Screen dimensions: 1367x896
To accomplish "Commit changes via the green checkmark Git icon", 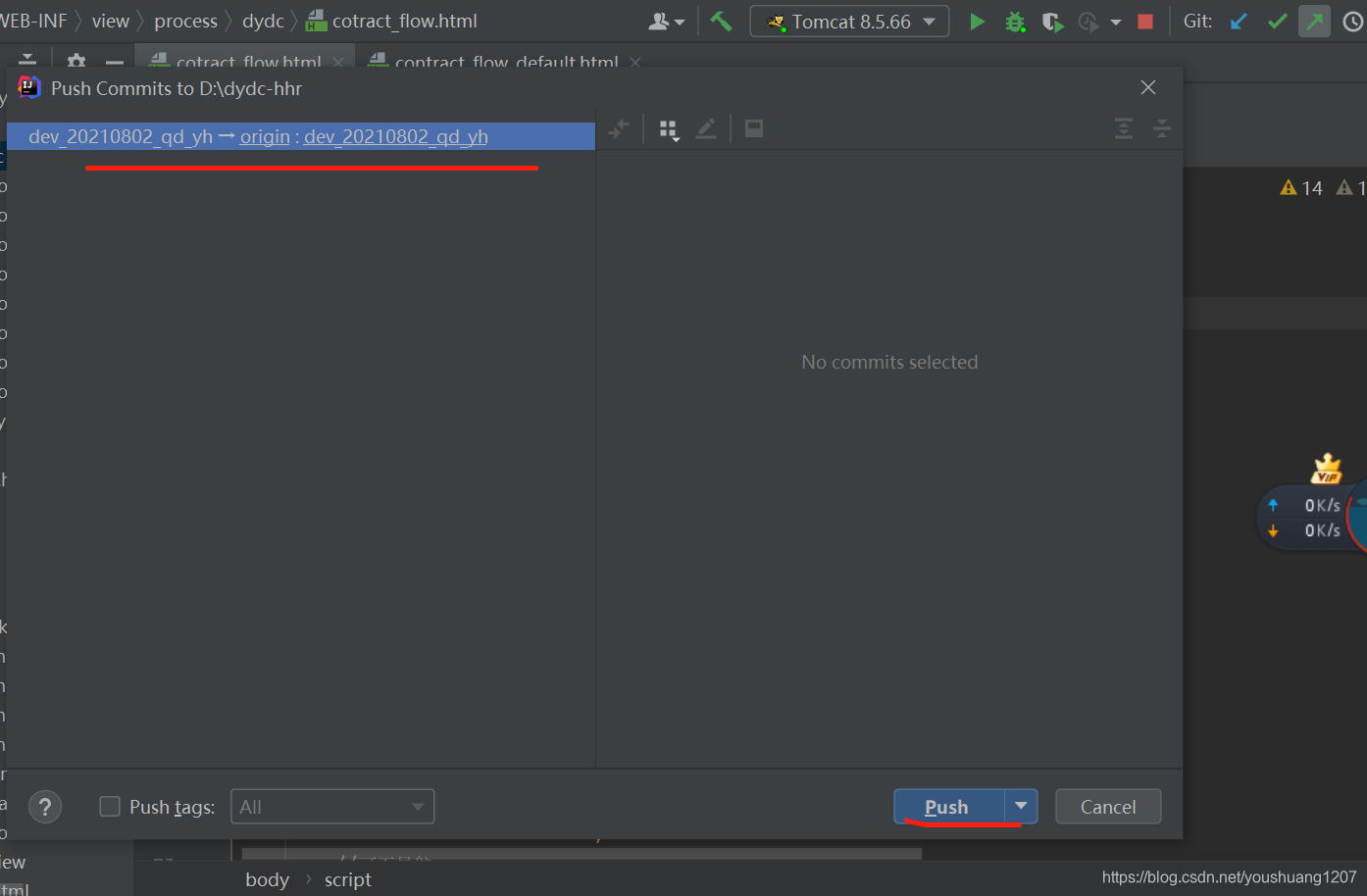I will tap(1277, 21).
